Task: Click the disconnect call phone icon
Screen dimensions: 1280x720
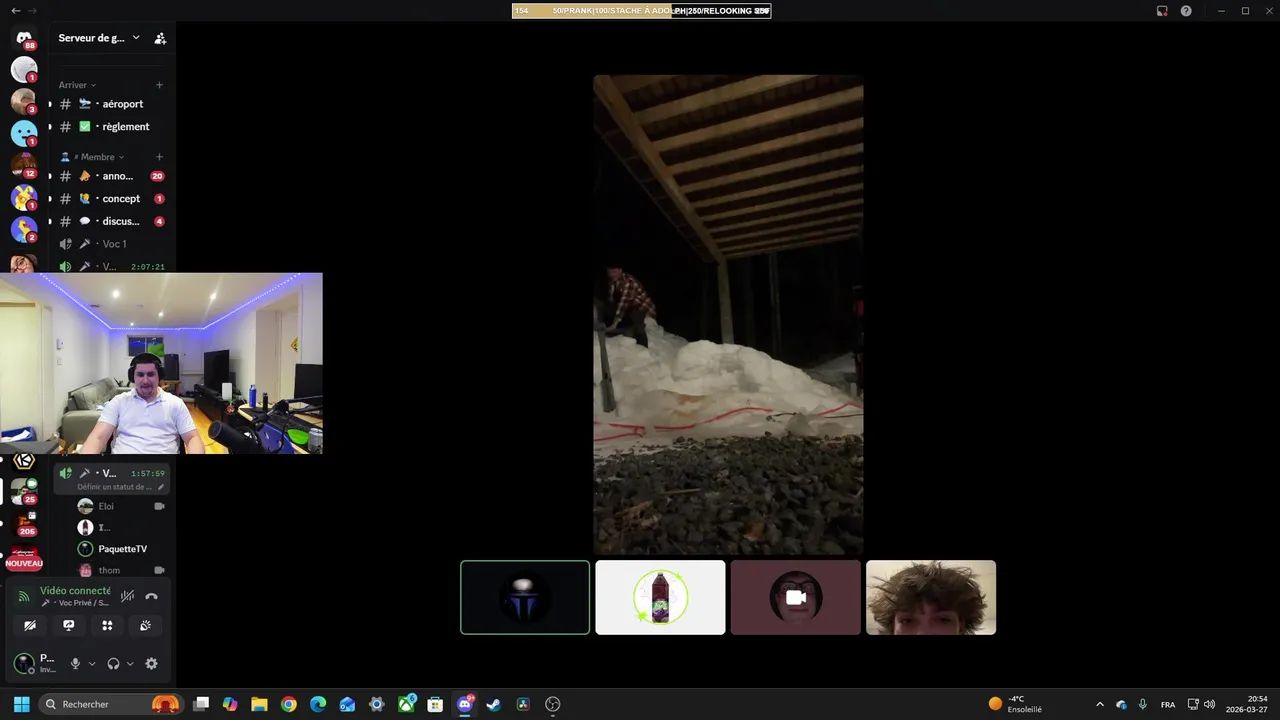Action: pyautogui.click(x=152, y=596)
